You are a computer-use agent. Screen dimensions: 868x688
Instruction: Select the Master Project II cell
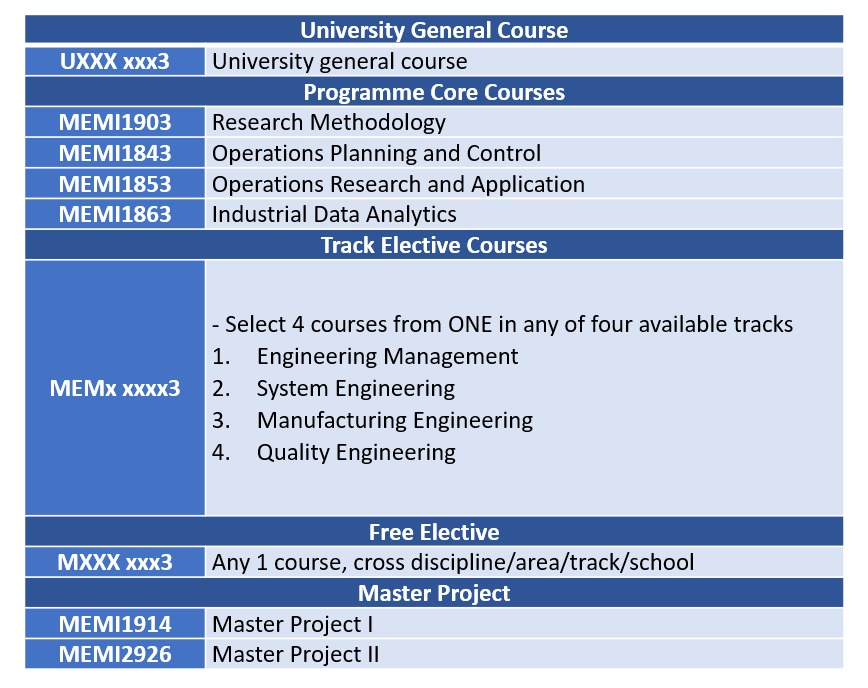(x=524, y=654)
